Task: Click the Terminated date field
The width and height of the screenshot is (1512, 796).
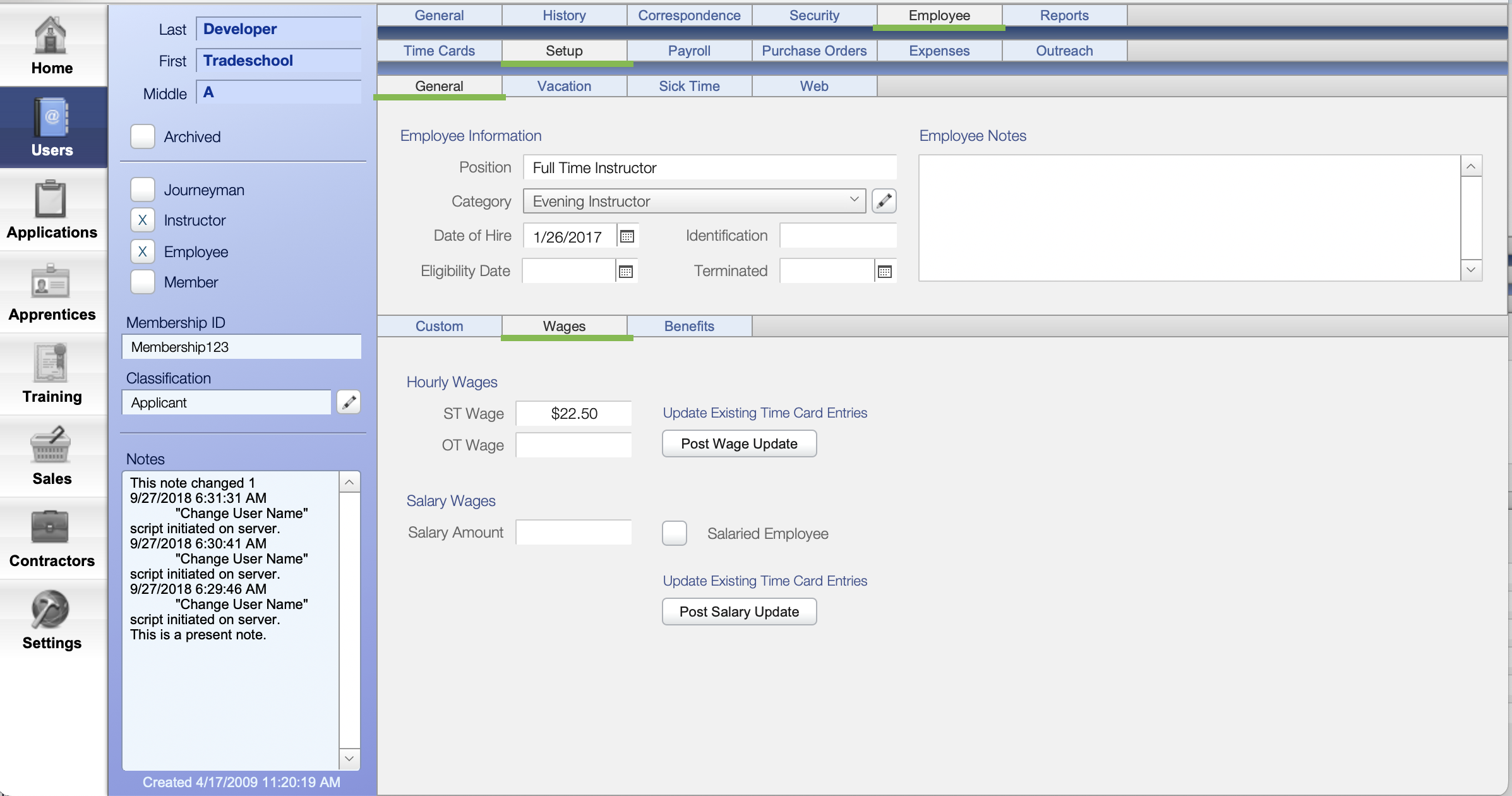Action: [827, 272]
